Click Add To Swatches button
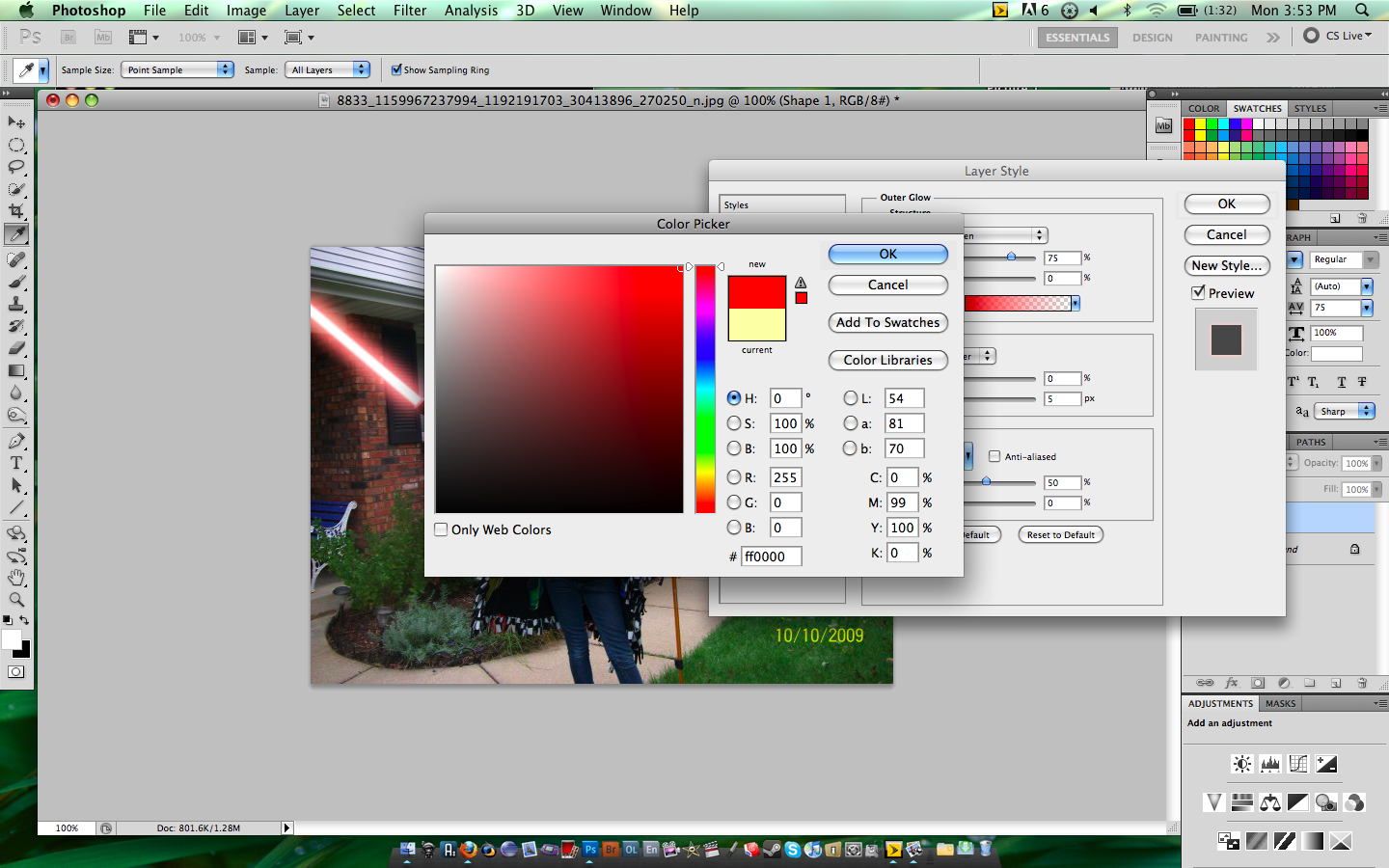The image size is (1389, 868). pos(887,322)
